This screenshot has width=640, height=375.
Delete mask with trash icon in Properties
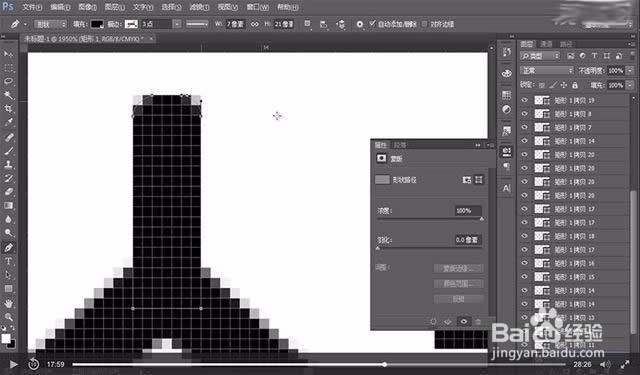(478, 322)
